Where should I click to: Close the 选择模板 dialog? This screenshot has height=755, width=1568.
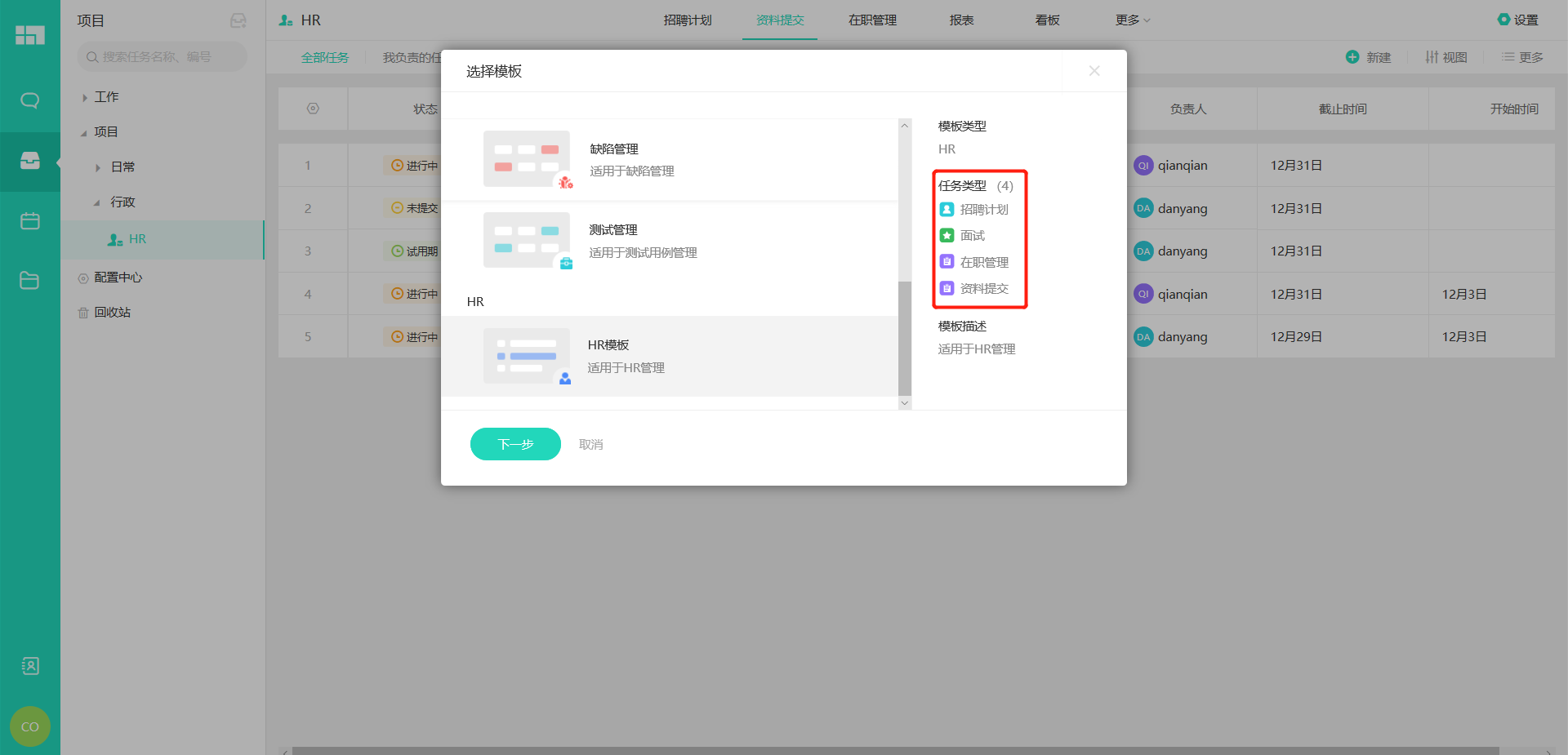coord(1094,71)
